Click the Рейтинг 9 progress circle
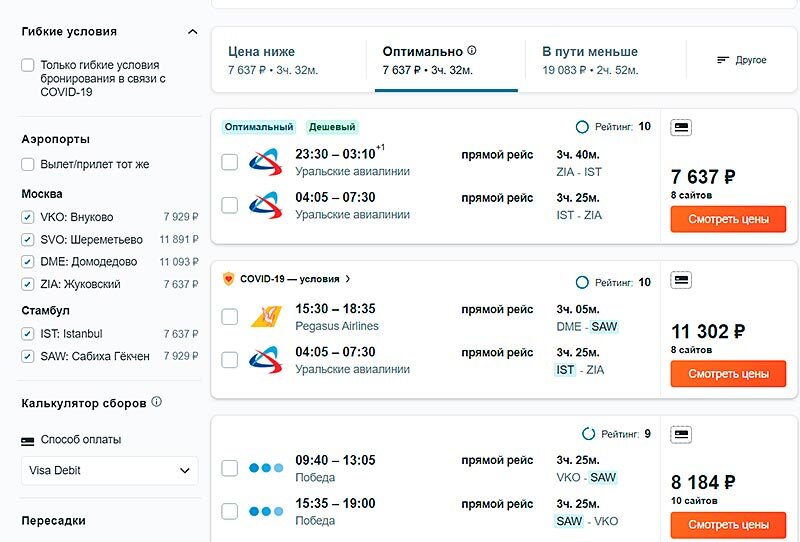This screenshot has height=542, width=800. pos(588,434)
